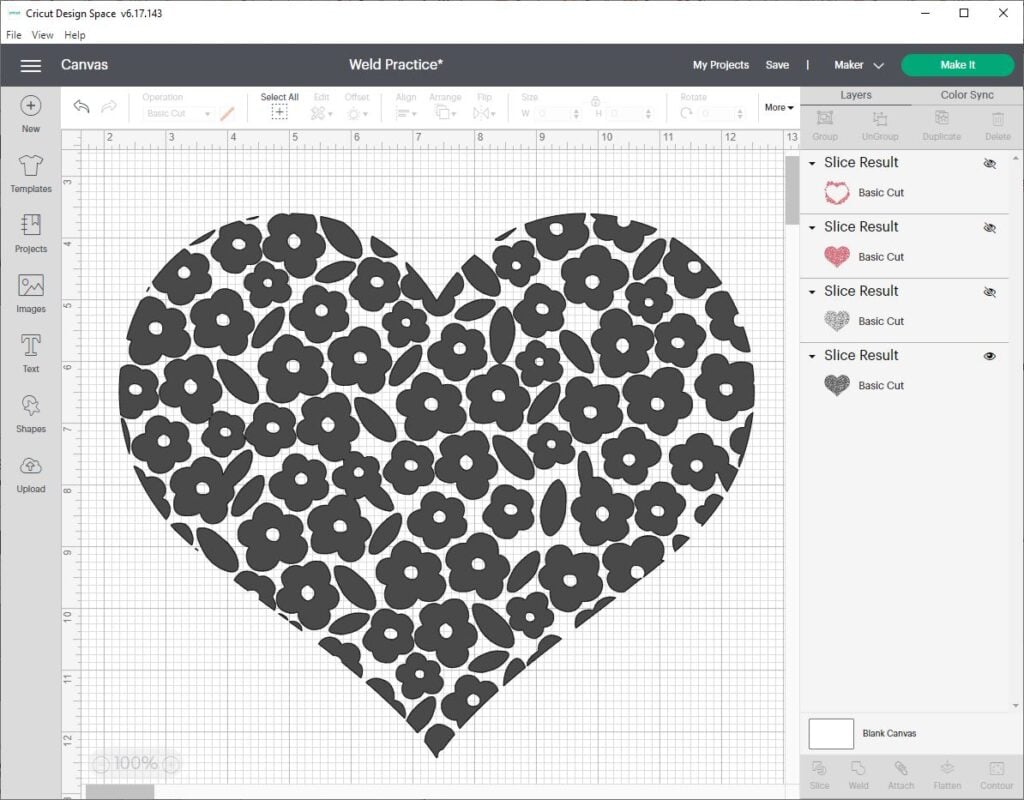
Task: Open the More toolbar dropdown
Action: coord(778,107)
